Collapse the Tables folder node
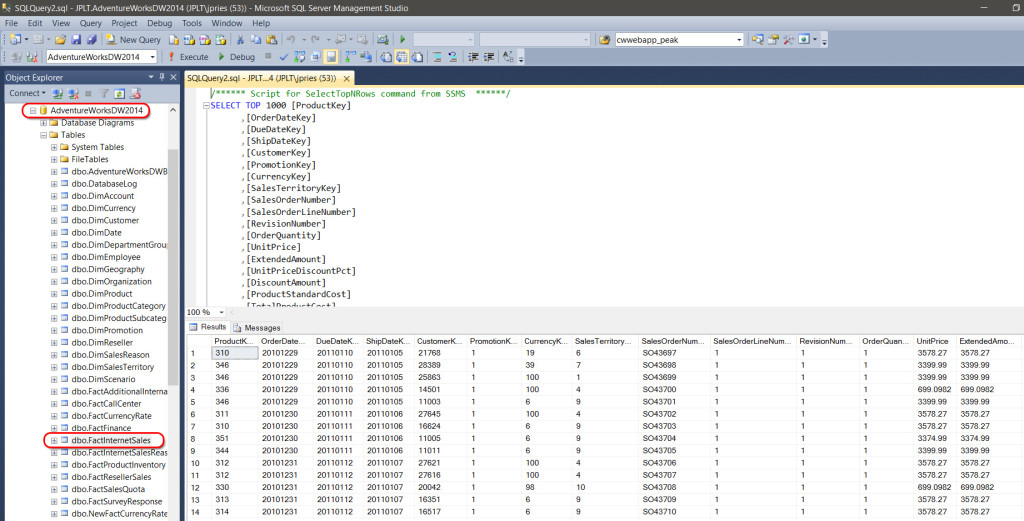This screenshot has height=521, width=1024. click(x=43, y=135)
